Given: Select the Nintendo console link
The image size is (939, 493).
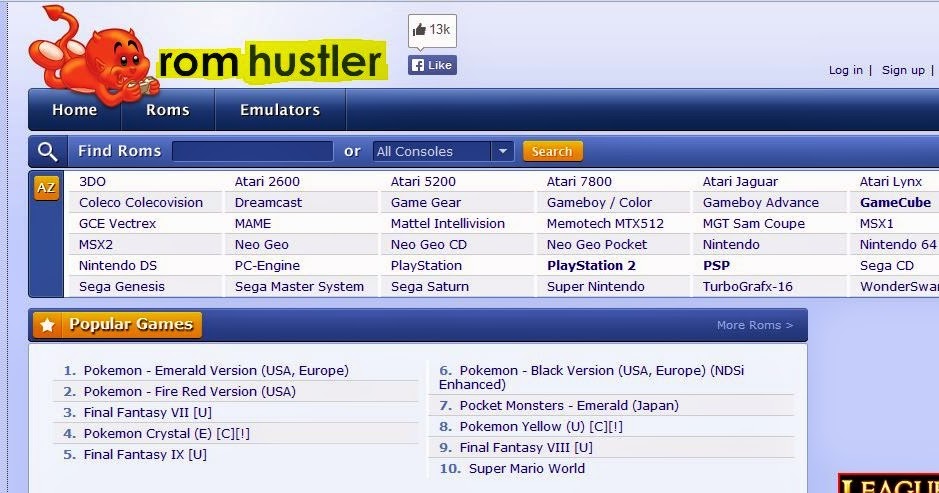Looking at the screenshot, I should tap(731, 244).
